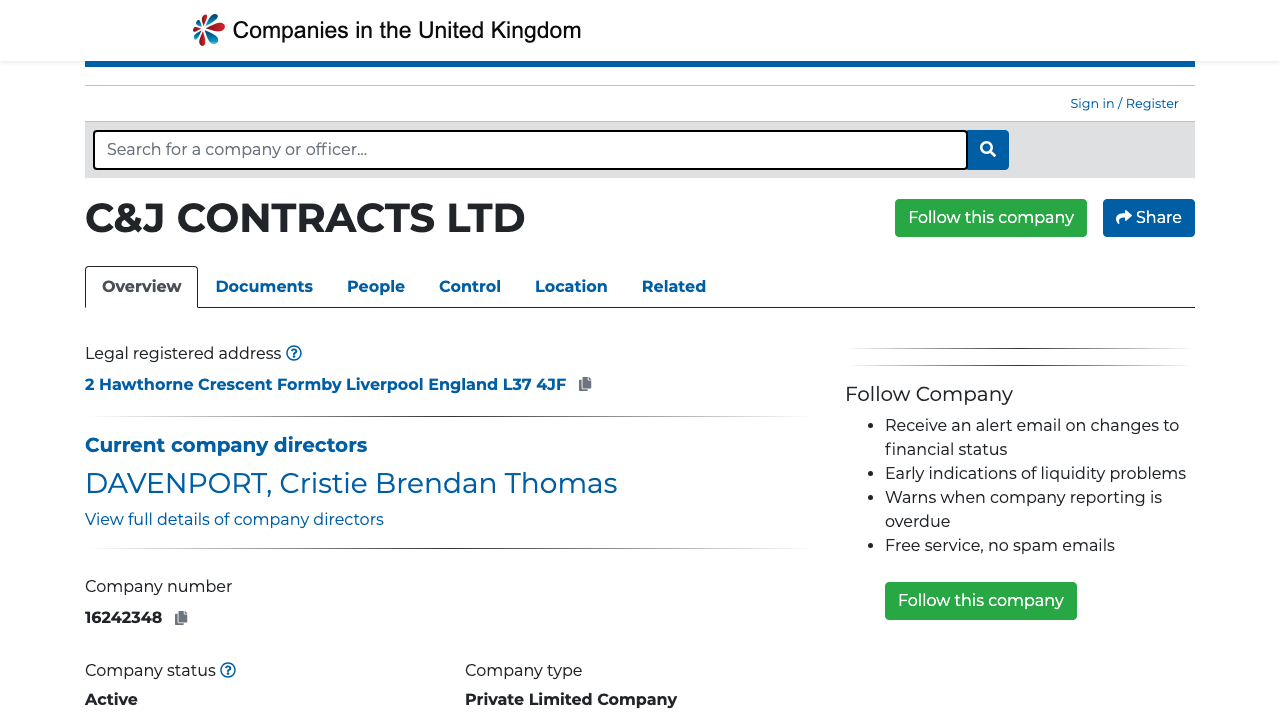View the Location tab

click(x=570, y=287)
